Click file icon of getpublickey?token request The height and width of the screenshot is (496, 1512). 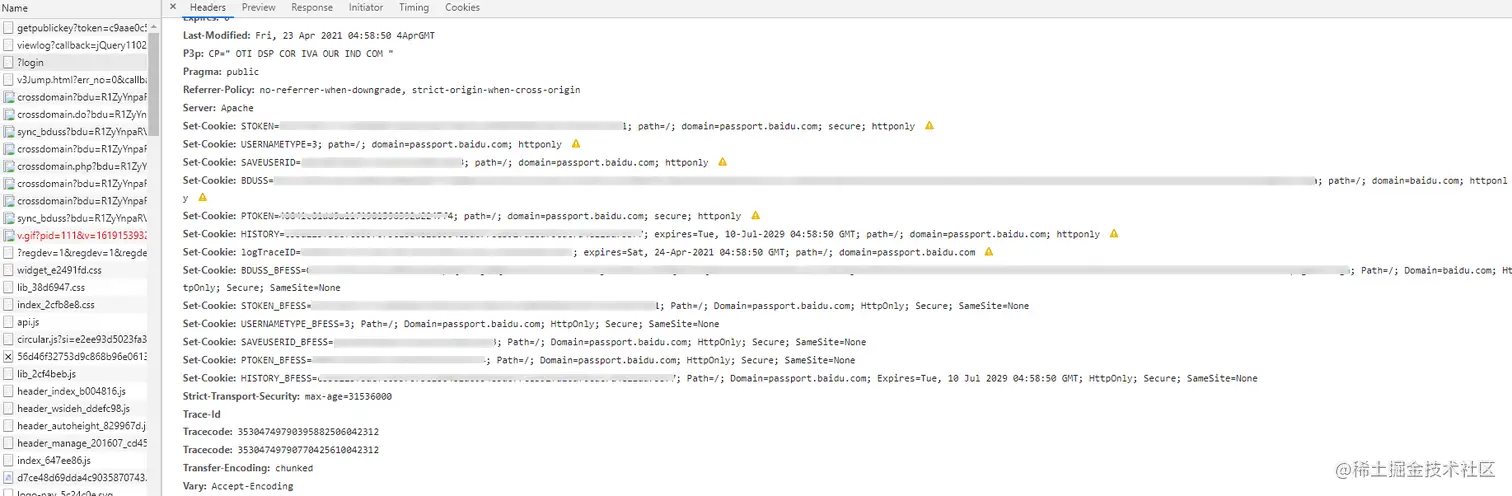[x=8, y=27]
